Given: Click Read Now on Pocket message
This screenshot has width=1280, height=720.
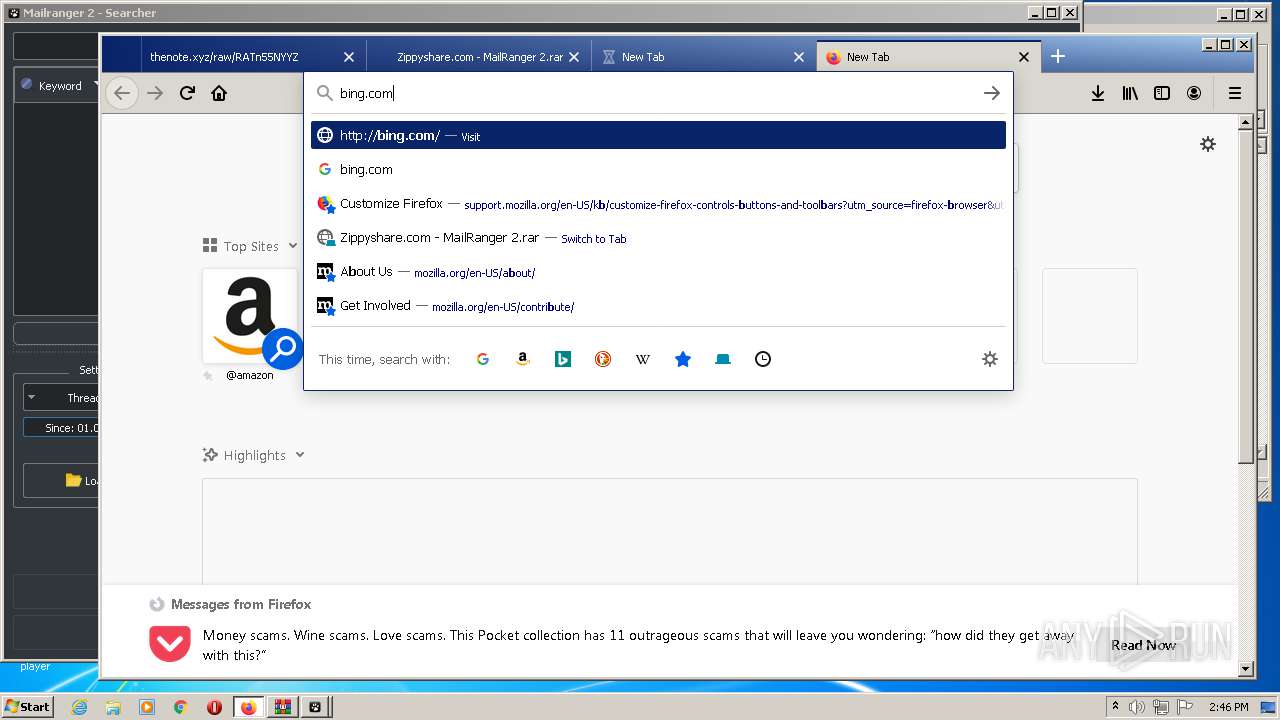Looking at the screenshot, I should pyautogui.click(x=1143, y=645).
